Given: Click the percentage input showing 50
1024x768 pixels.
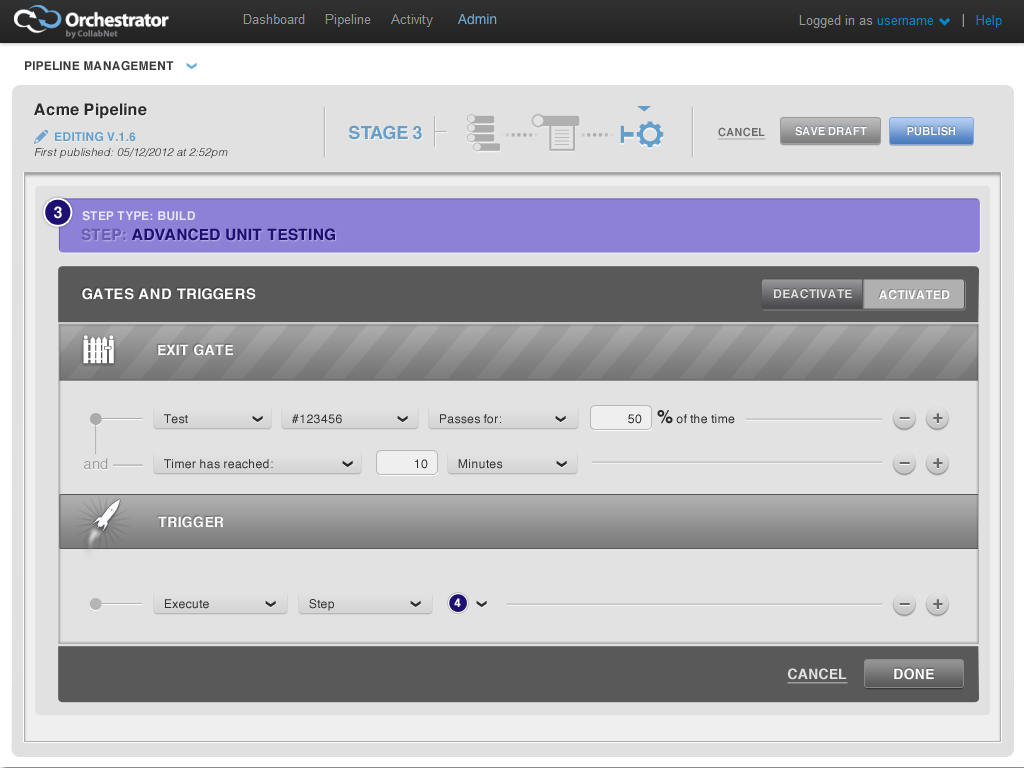Looking at the screenshot, I should (x=620, y=418).
